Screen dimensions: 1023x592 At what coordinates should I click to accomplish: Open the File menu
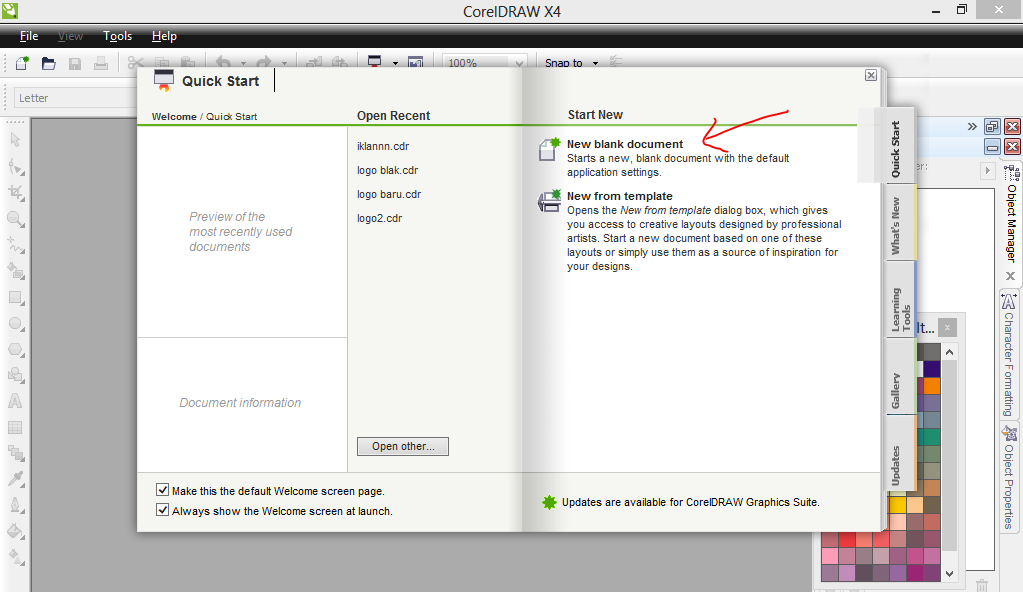(29, 36)
